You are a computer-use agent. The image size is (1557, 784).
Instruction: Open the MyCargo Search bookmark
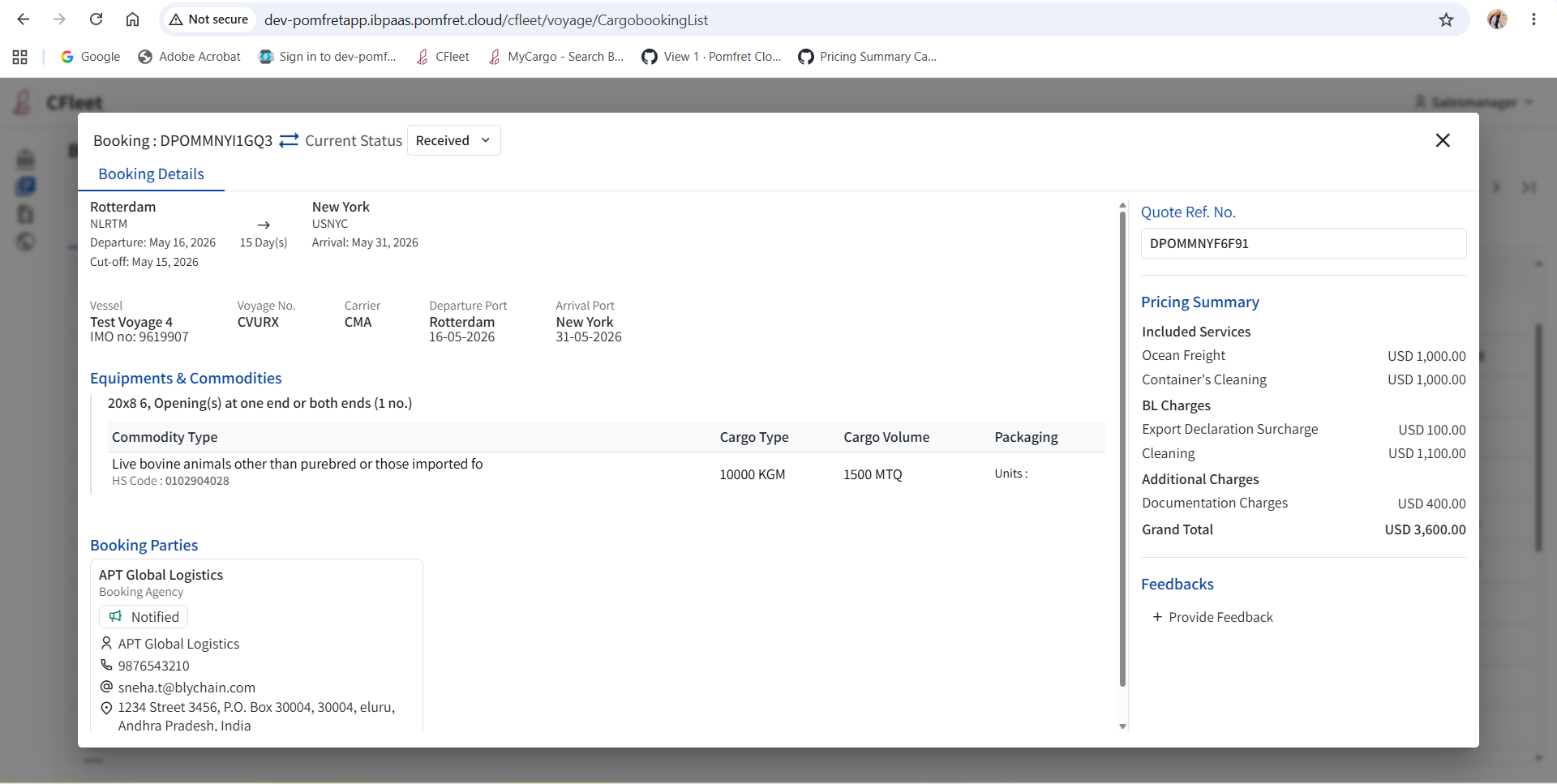click(x=555, y=57)
